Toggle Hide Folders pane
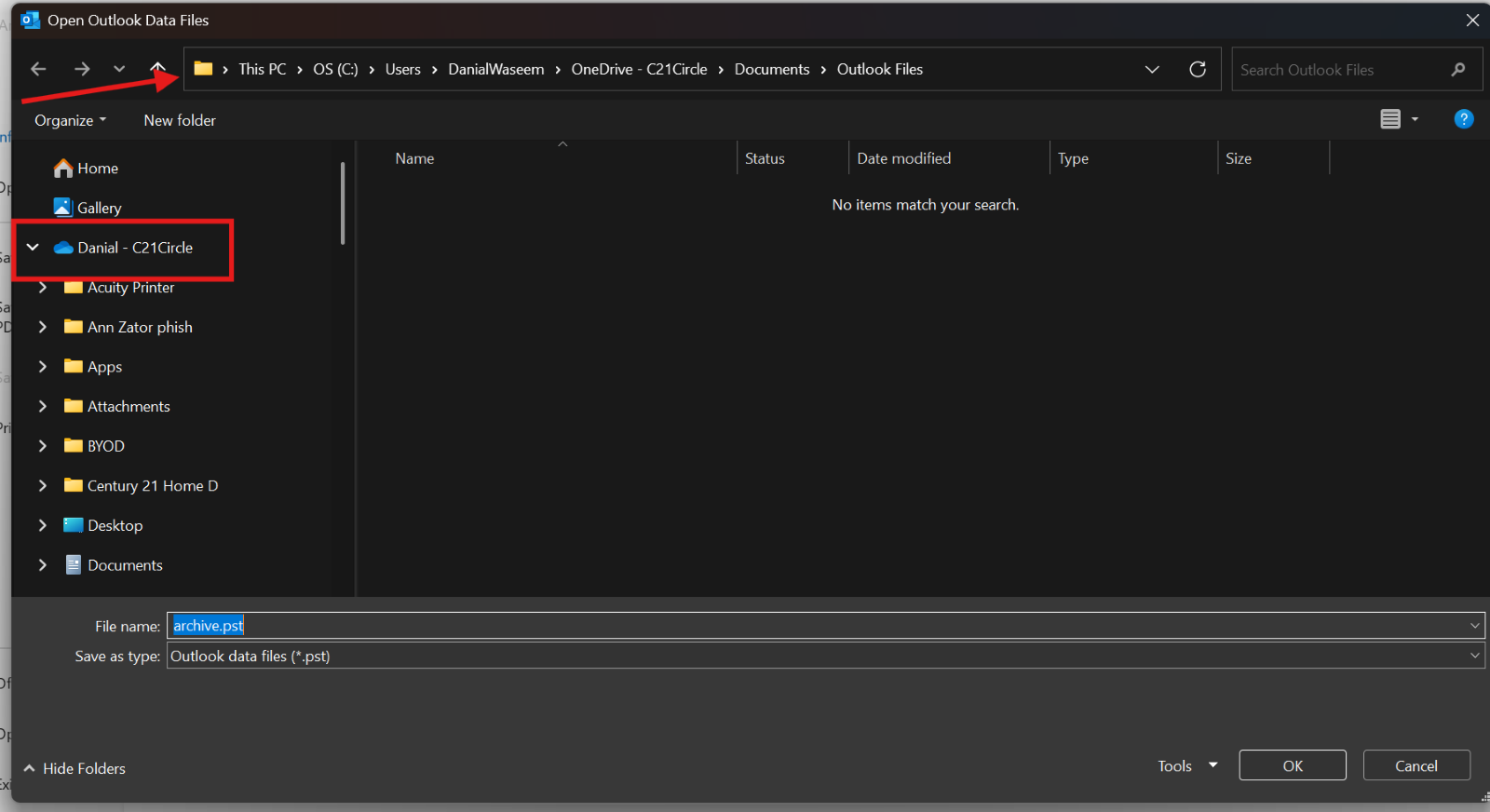 [74, 768]
